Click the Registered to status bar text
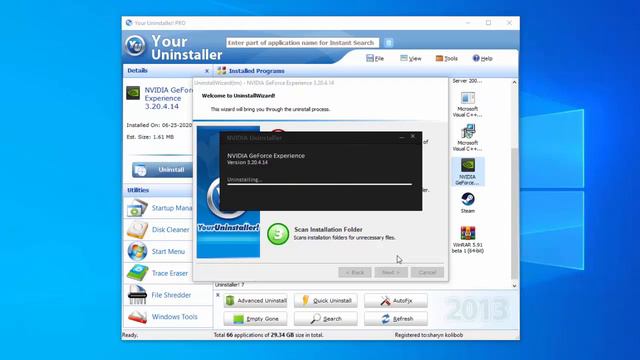This screenshot has width=640, height=360. coord(429,335)
